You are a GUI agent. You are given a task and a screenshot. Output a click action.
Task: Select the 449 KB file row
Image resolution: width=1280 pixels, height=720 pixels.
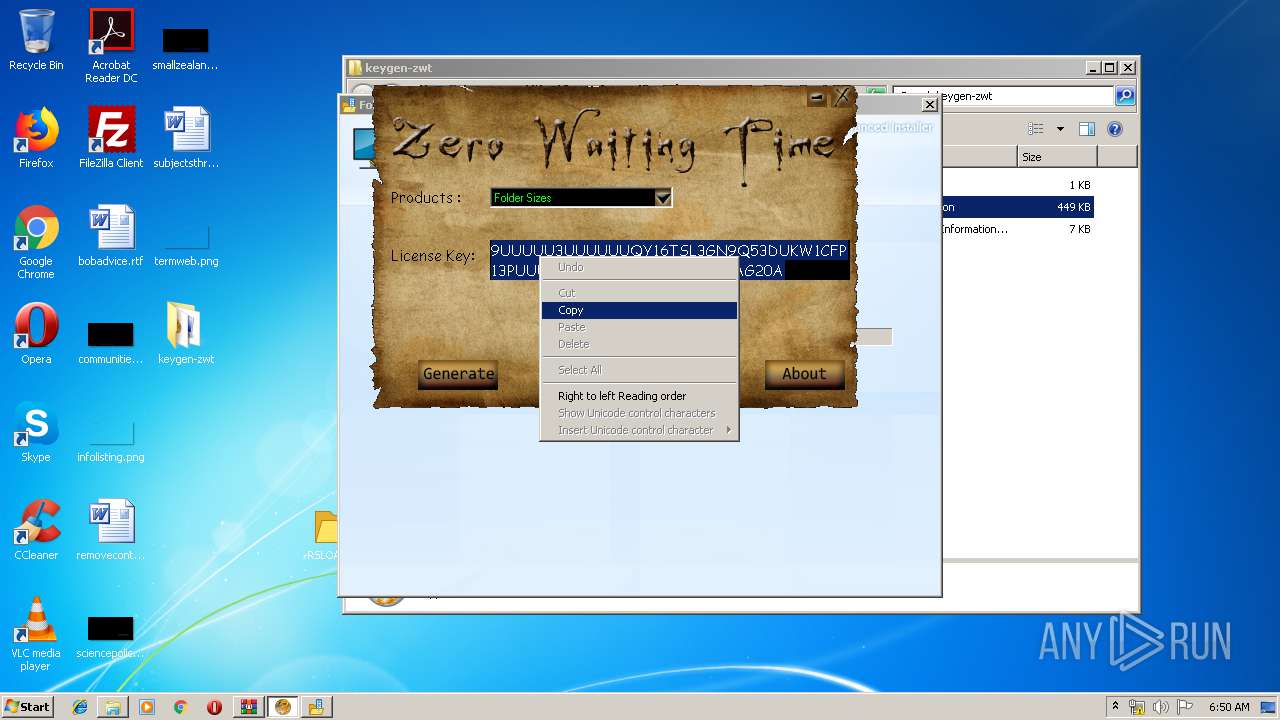[1016, 207]
